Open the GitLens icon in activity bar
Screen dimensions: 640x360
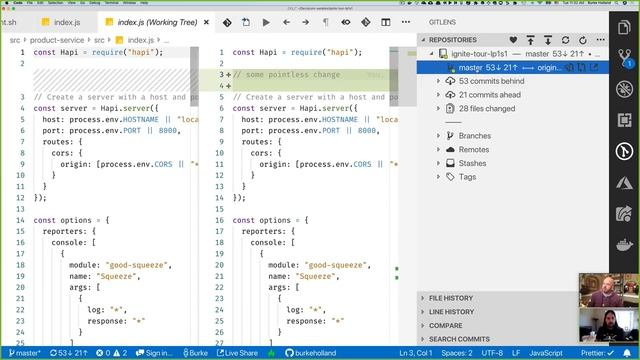624,151
